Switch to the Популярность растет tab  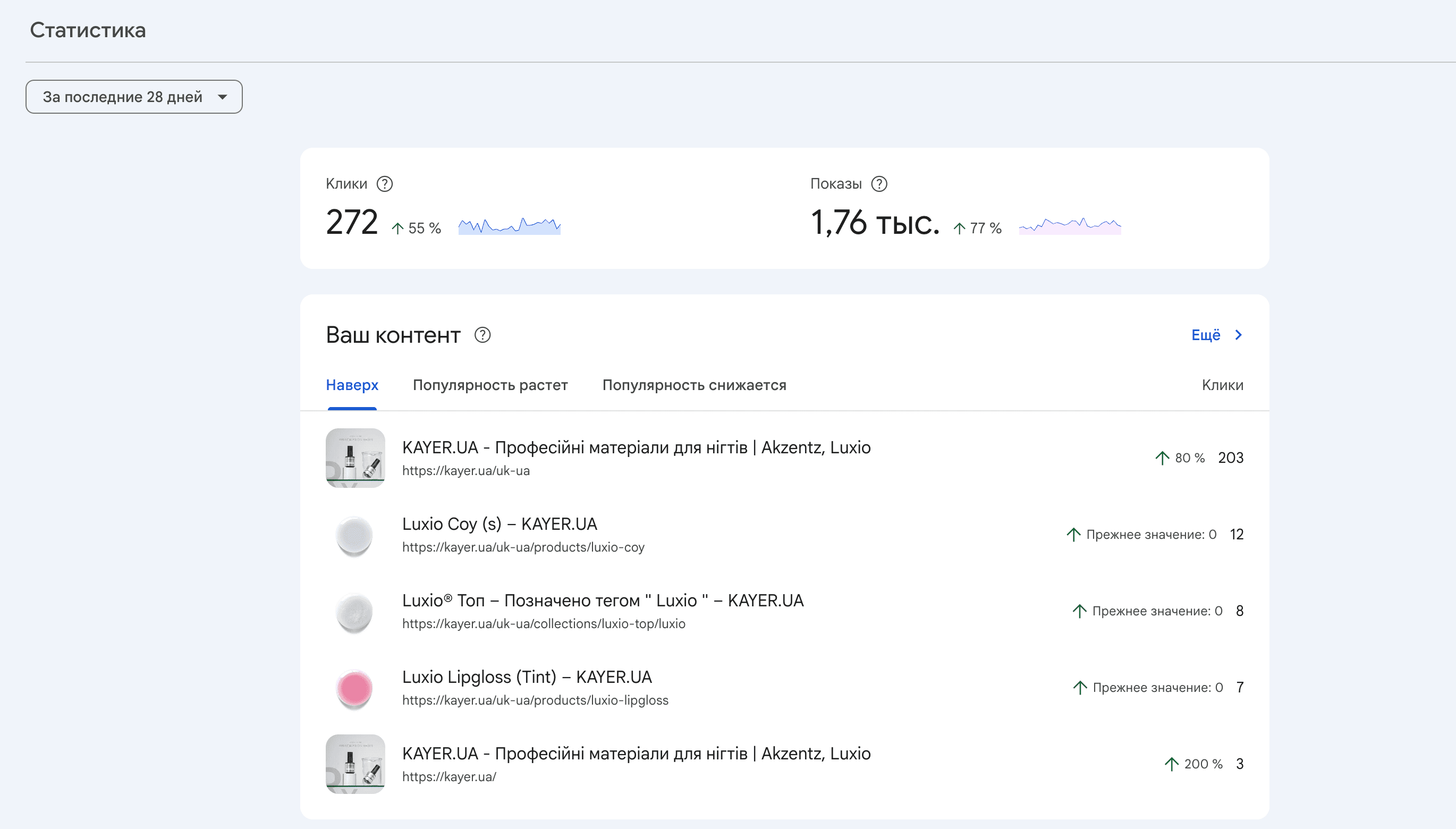pyautogui.click(x=490, y=385)
